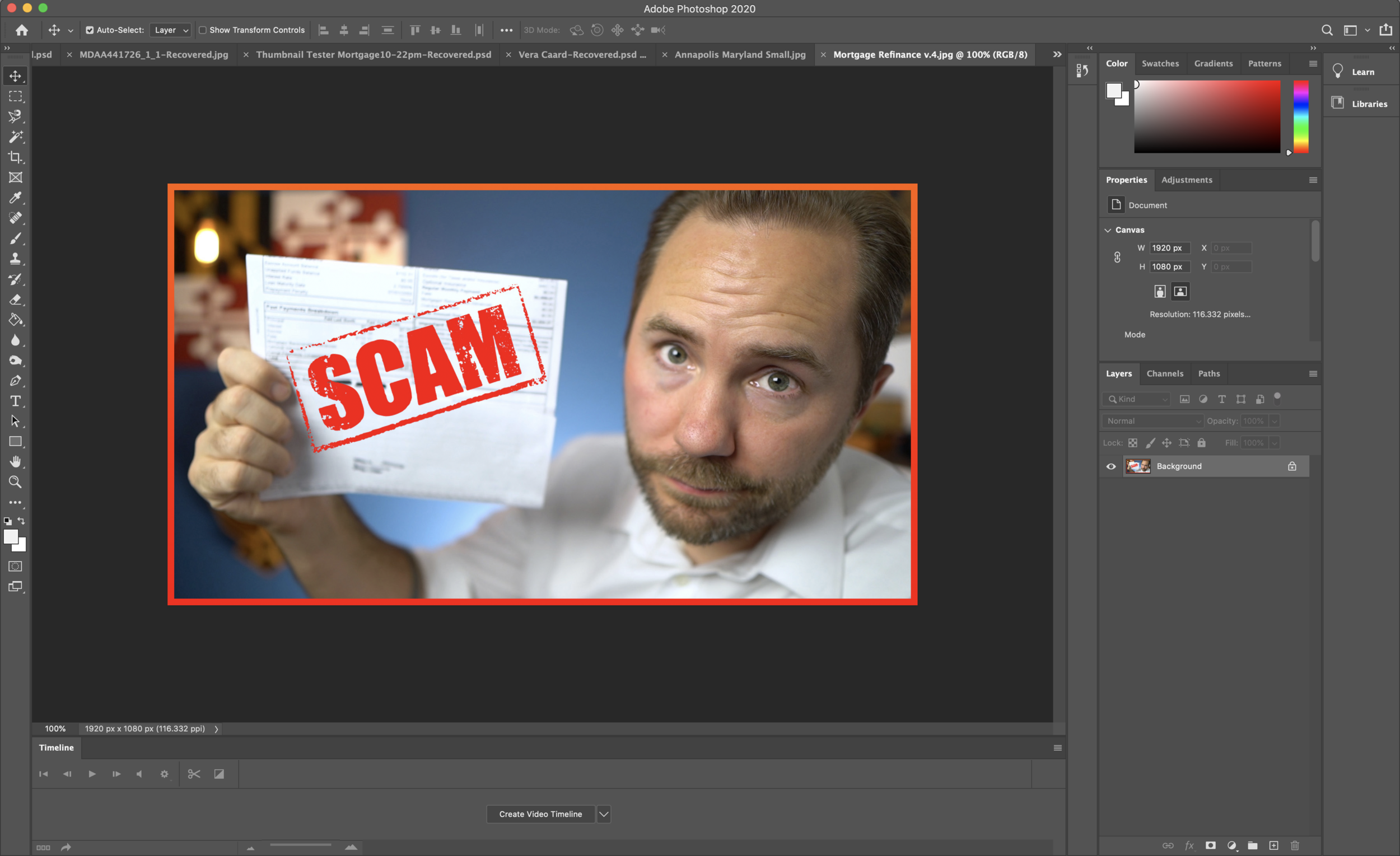The width and height of the screenshot is (1400, 856).
Task: Click the Create Video Timeline button
Action: tap(540, 814)
